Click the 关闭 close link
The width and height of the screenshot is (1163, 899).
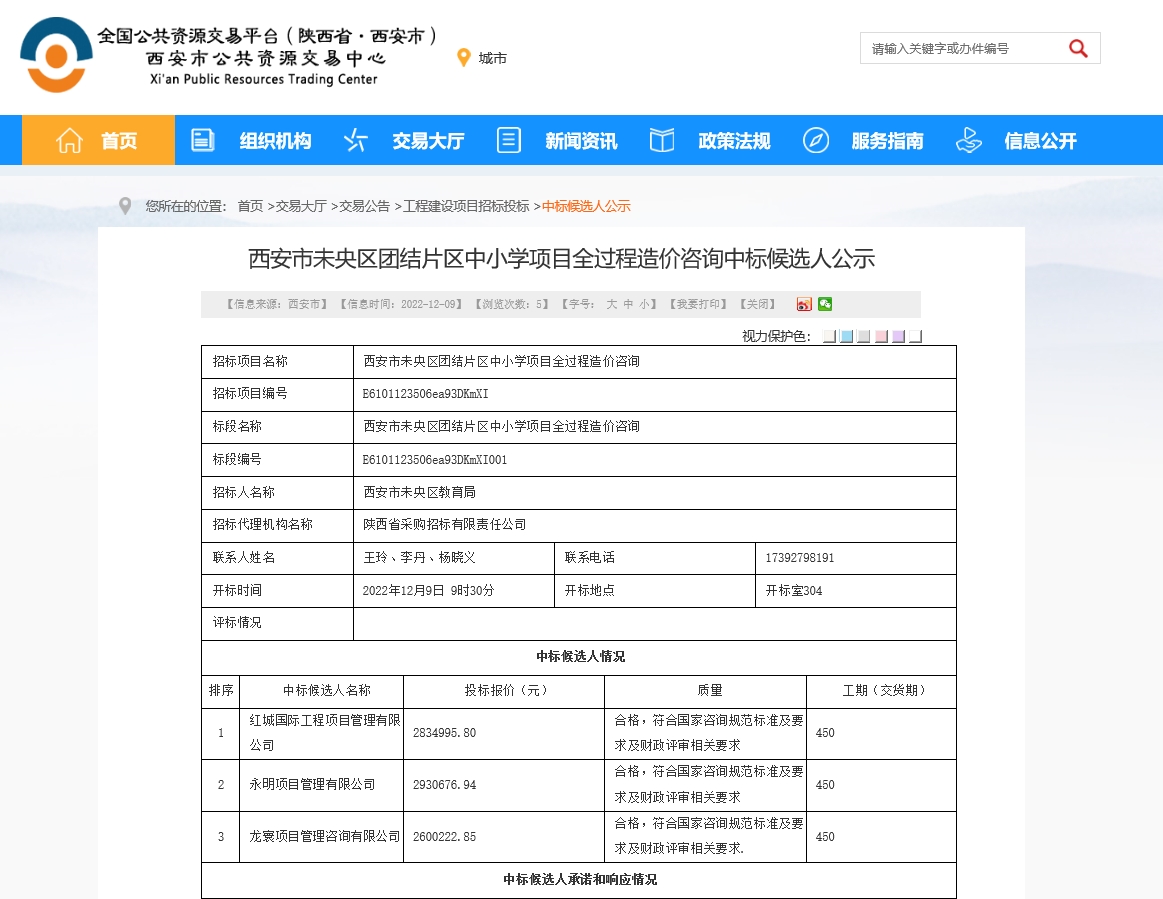tap(757, 304)
